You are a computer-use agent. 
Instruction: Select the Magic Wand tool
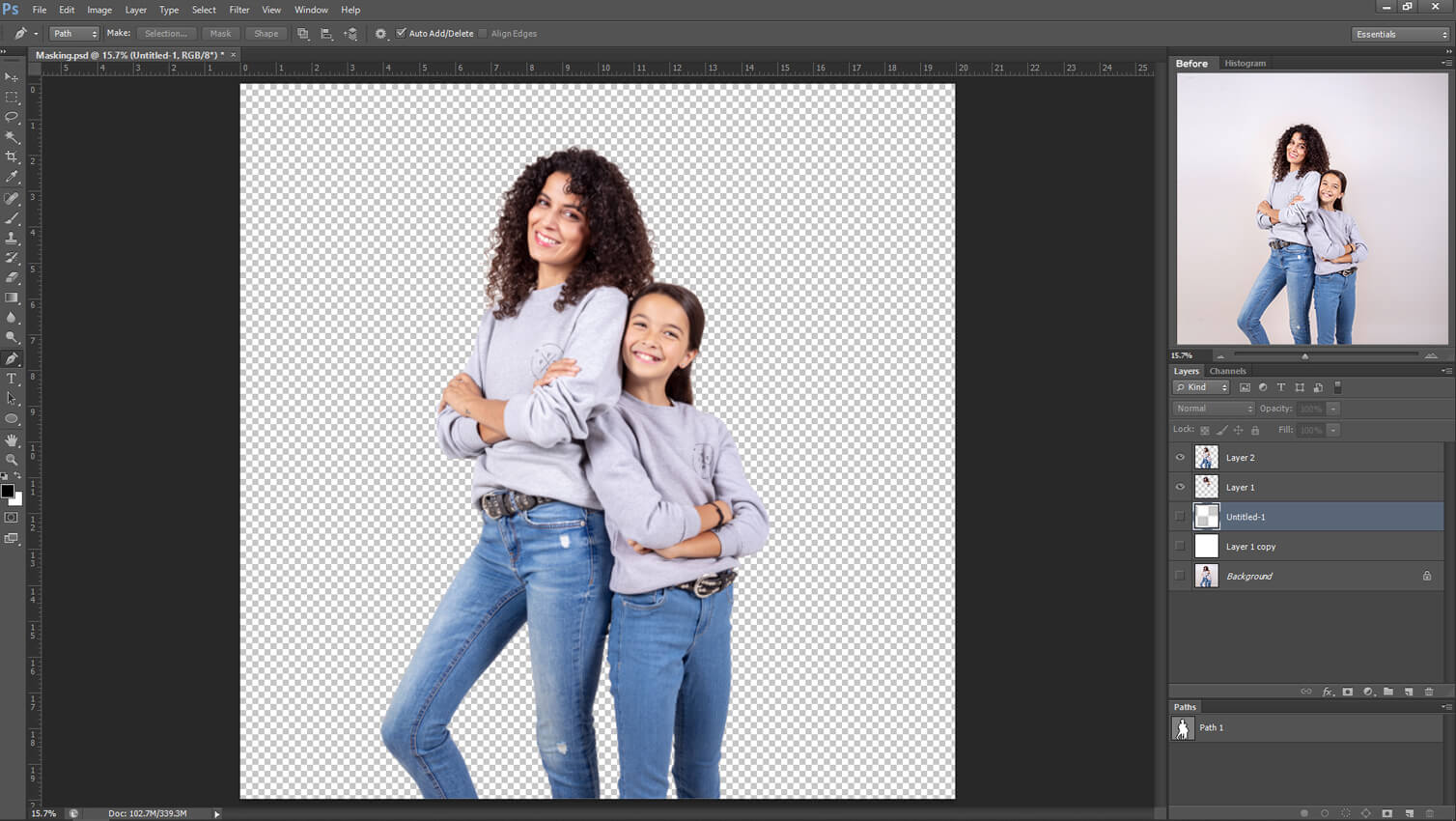point(12,137)
